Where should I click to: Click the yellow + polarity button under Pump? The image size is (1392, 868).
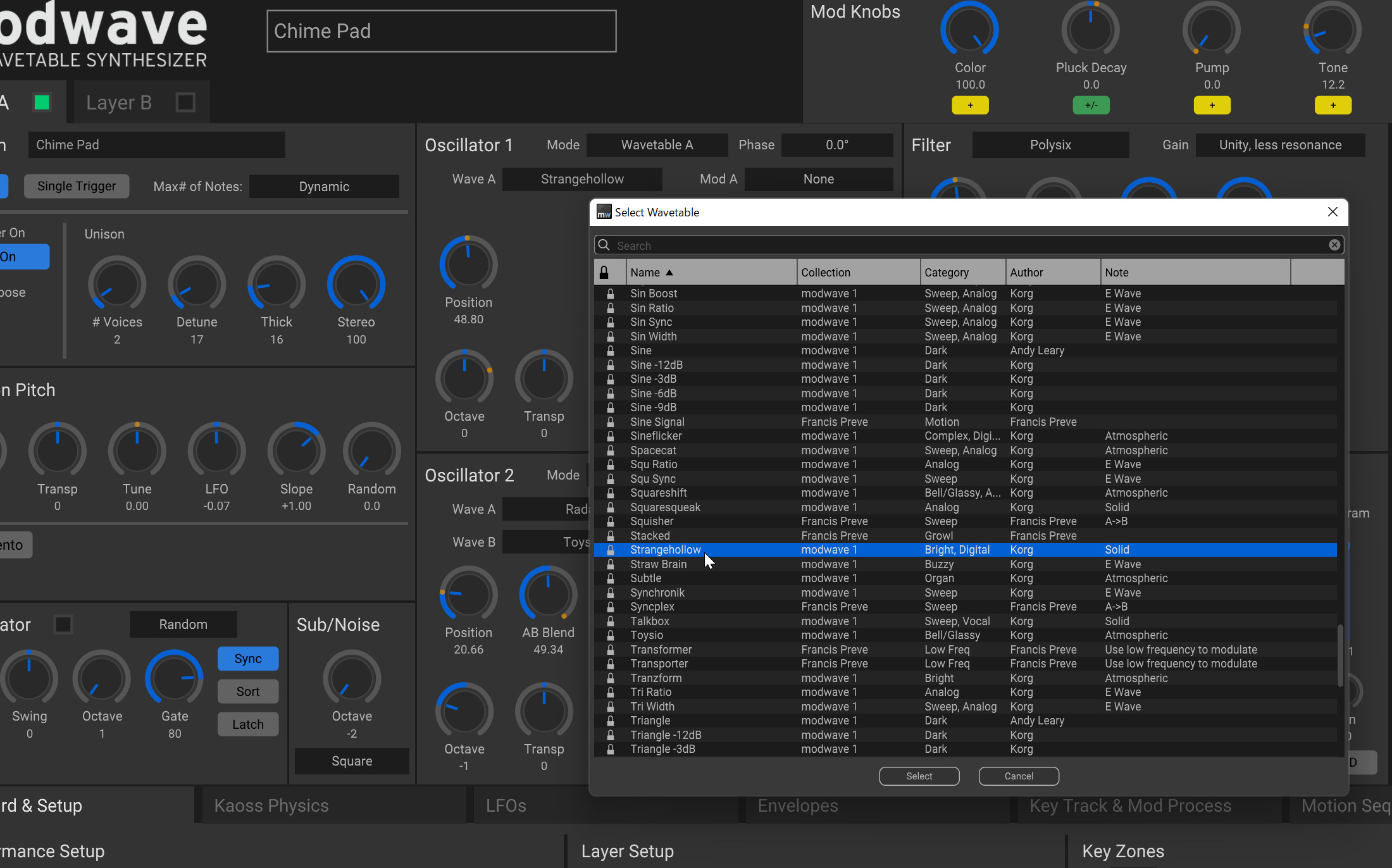[1212, 106]
